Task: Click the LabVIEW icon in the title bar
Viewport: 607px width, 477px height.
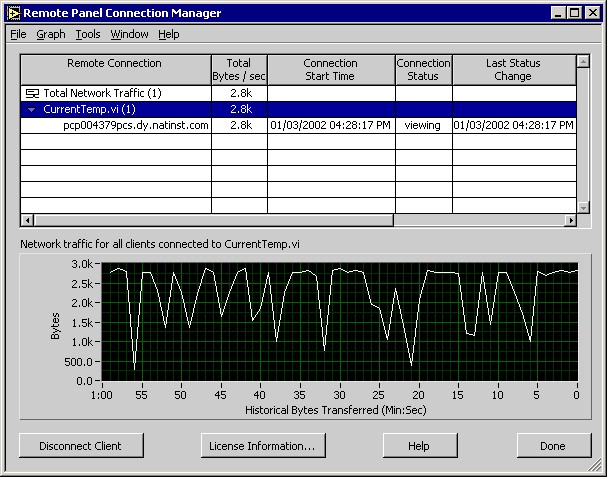Action: pyautogui.click(x=14, y=13)
